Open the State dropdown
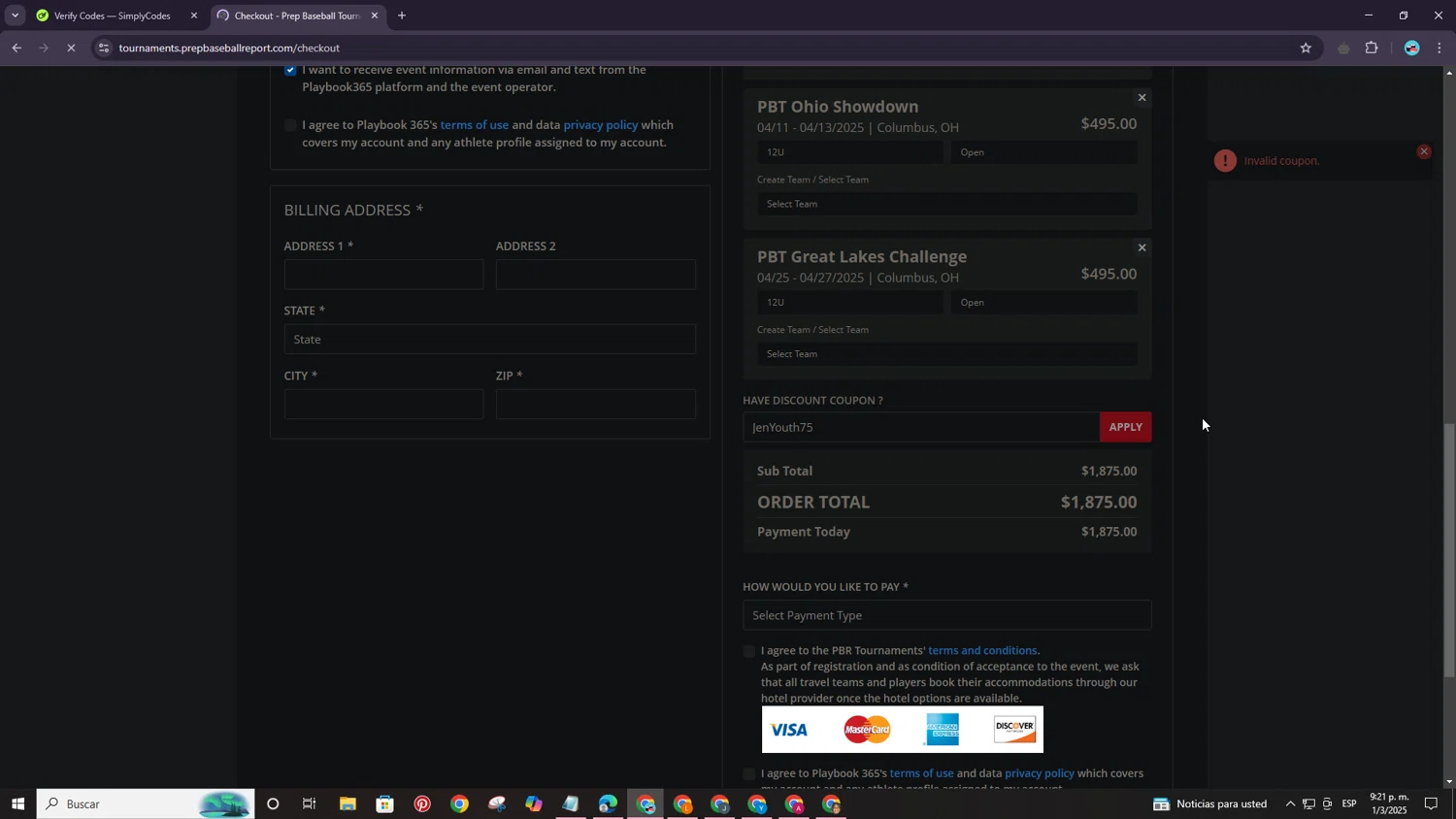This screenshot has height=819, width=1456. point(489,340)
